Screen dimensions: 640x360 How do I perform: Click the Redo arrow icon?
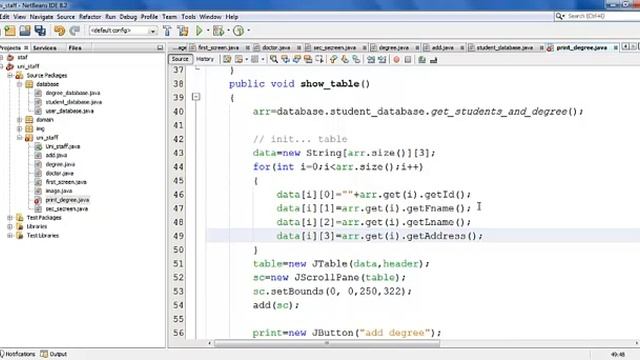point(74,31)
